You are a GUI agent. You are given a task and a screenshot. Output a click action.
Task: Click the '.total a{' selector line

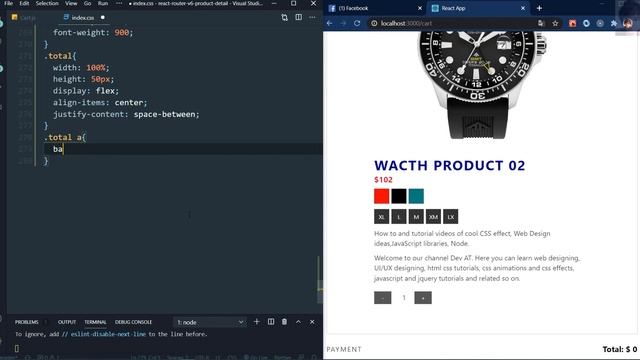[65, 138]
